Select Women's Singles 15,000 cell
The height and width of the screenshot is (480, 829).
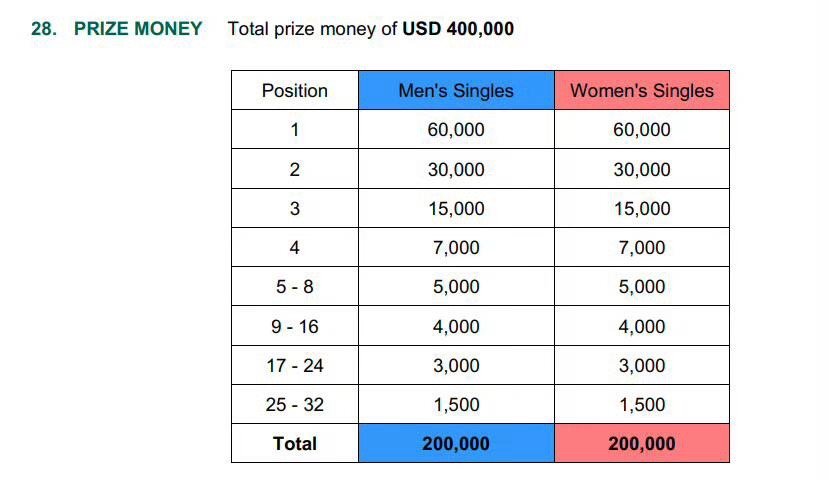tap(642, 208)
